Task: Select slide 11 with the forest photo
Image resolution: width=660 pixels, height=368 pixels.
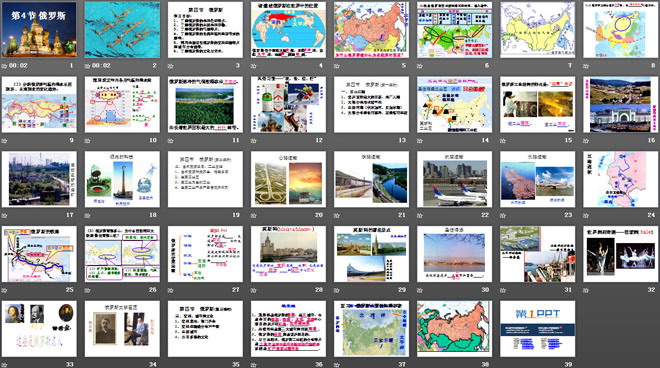Action: coord(205,104)
